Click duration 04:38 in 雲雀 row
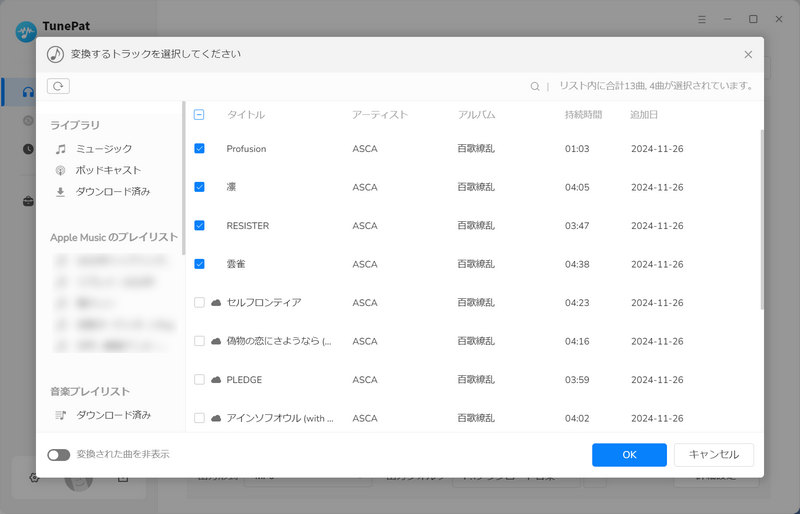The height and width of the screenshot is (514, 800). click(x=577, y=264)
